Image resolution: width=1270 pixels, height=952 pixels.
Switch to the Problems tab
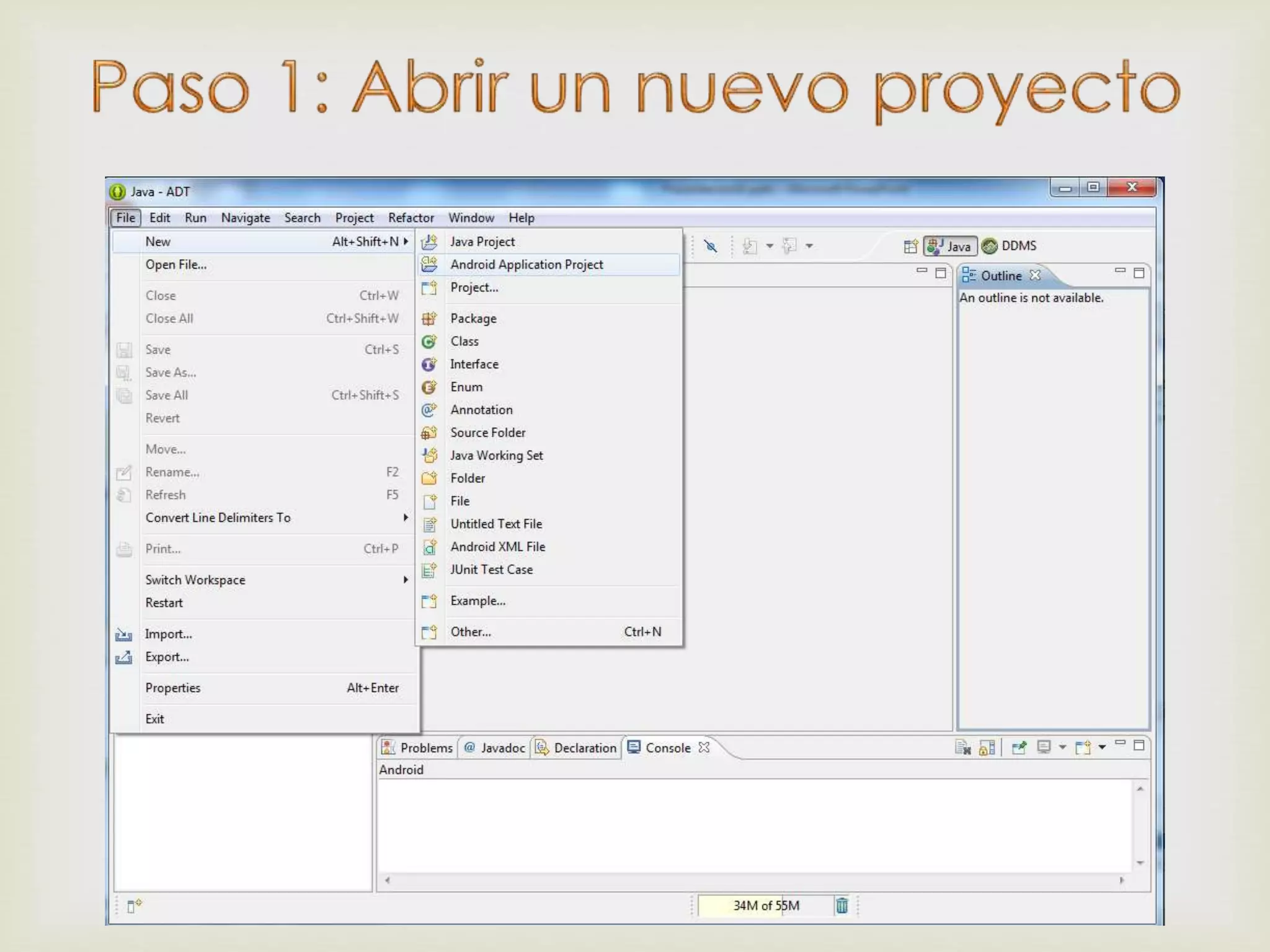419,748
